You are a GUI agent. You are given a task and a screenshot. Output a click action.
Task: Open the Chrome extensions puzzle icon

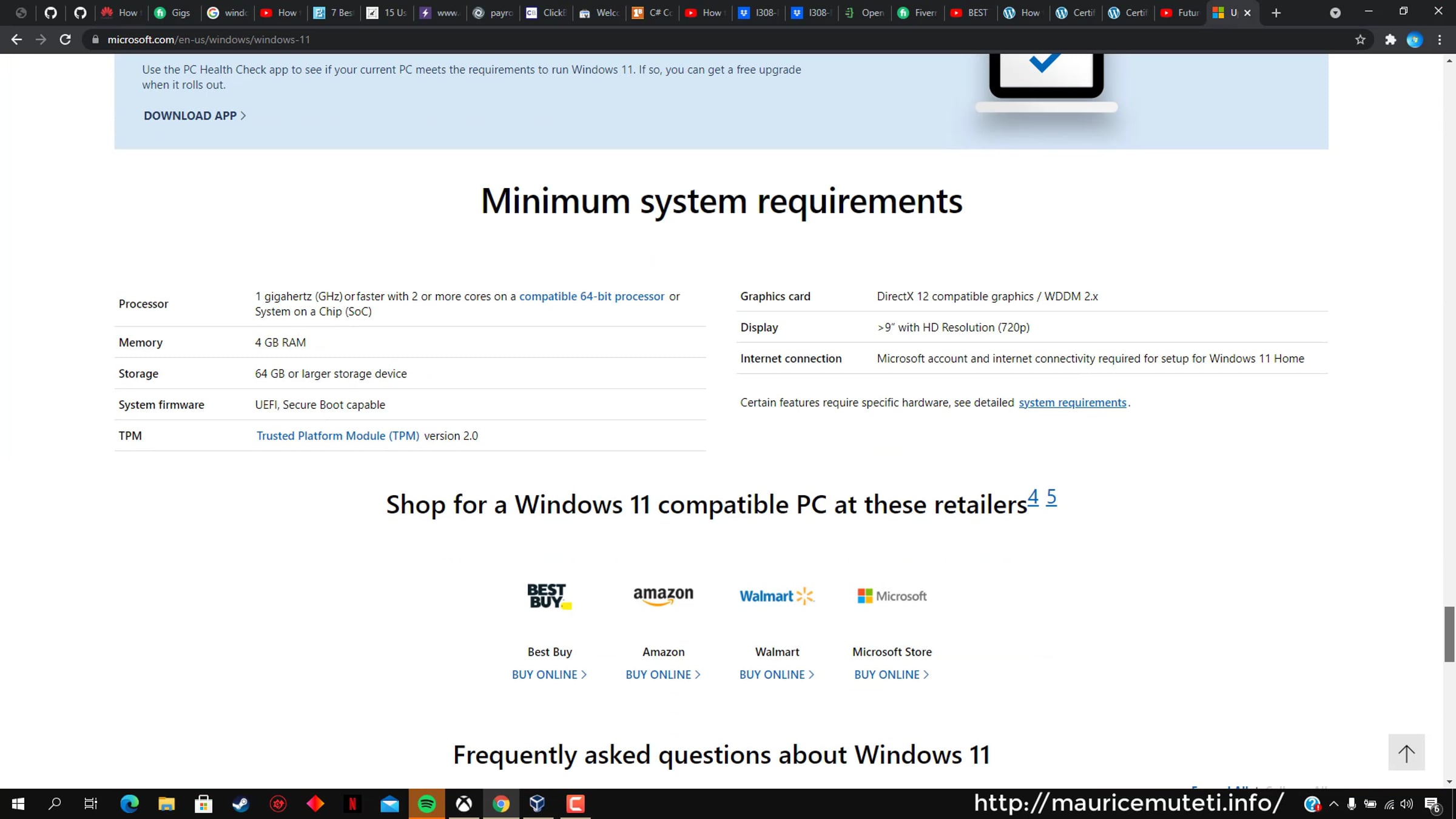point(1390,39)
